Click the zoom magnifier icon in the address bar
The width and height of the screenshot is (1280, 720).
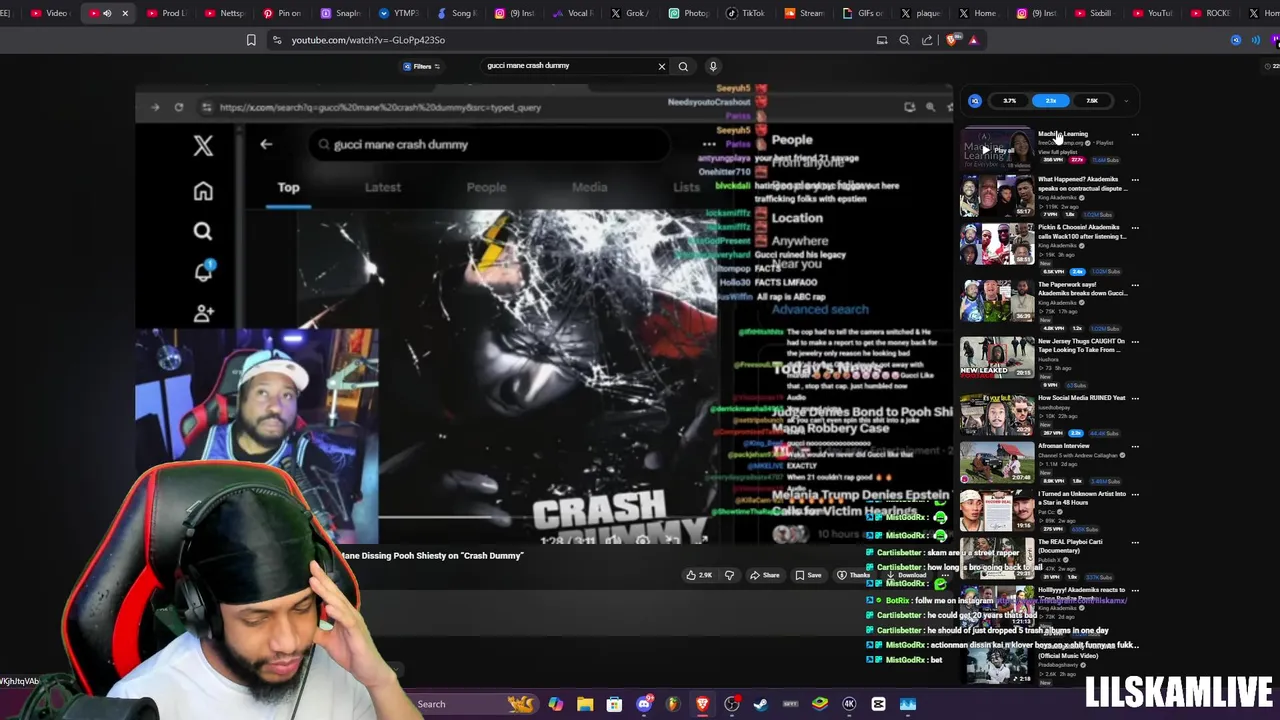point(904,40)
